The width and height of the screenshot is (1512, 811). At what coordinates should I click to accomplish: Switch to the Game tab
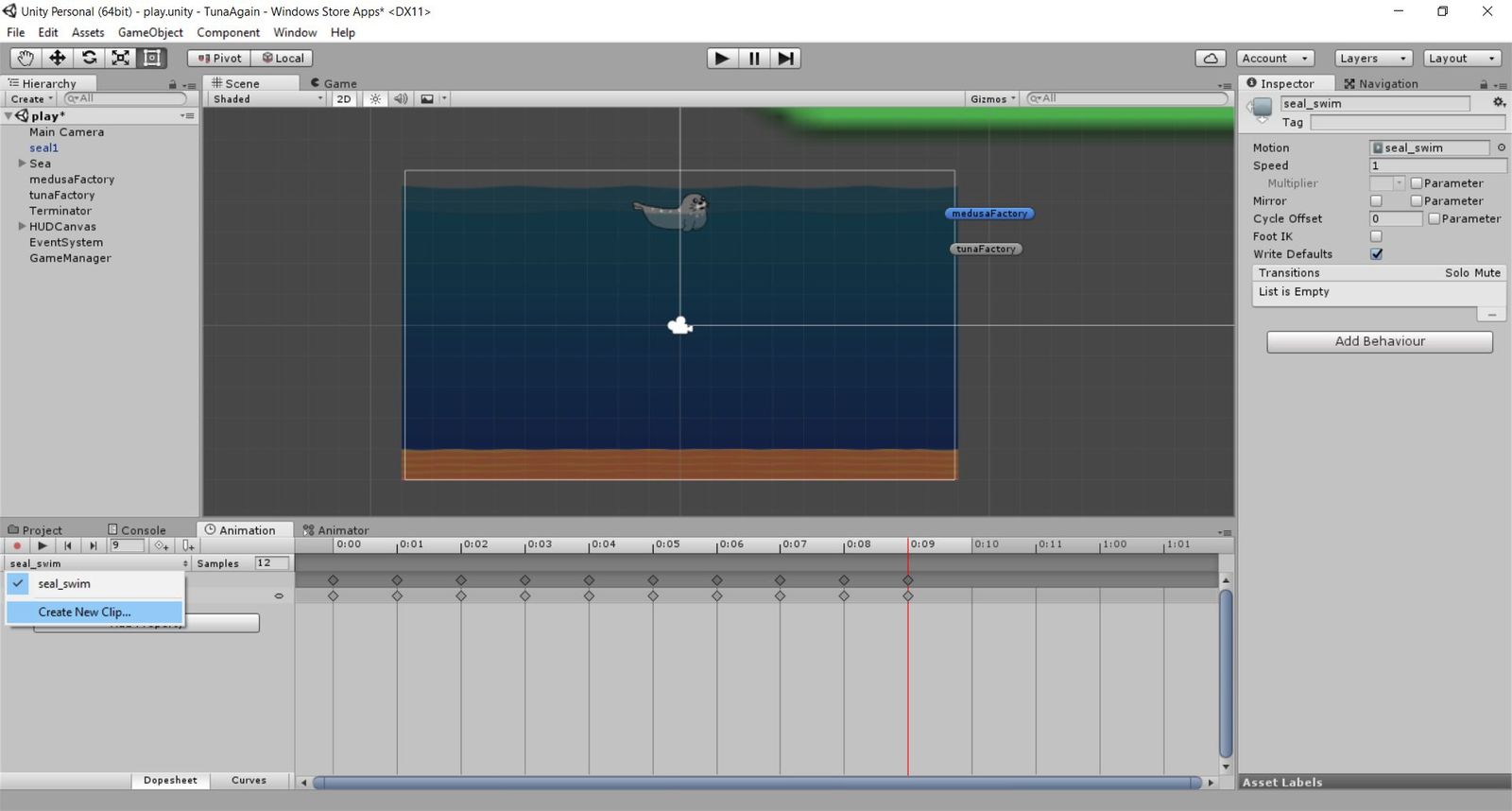[x=334, y=83]
